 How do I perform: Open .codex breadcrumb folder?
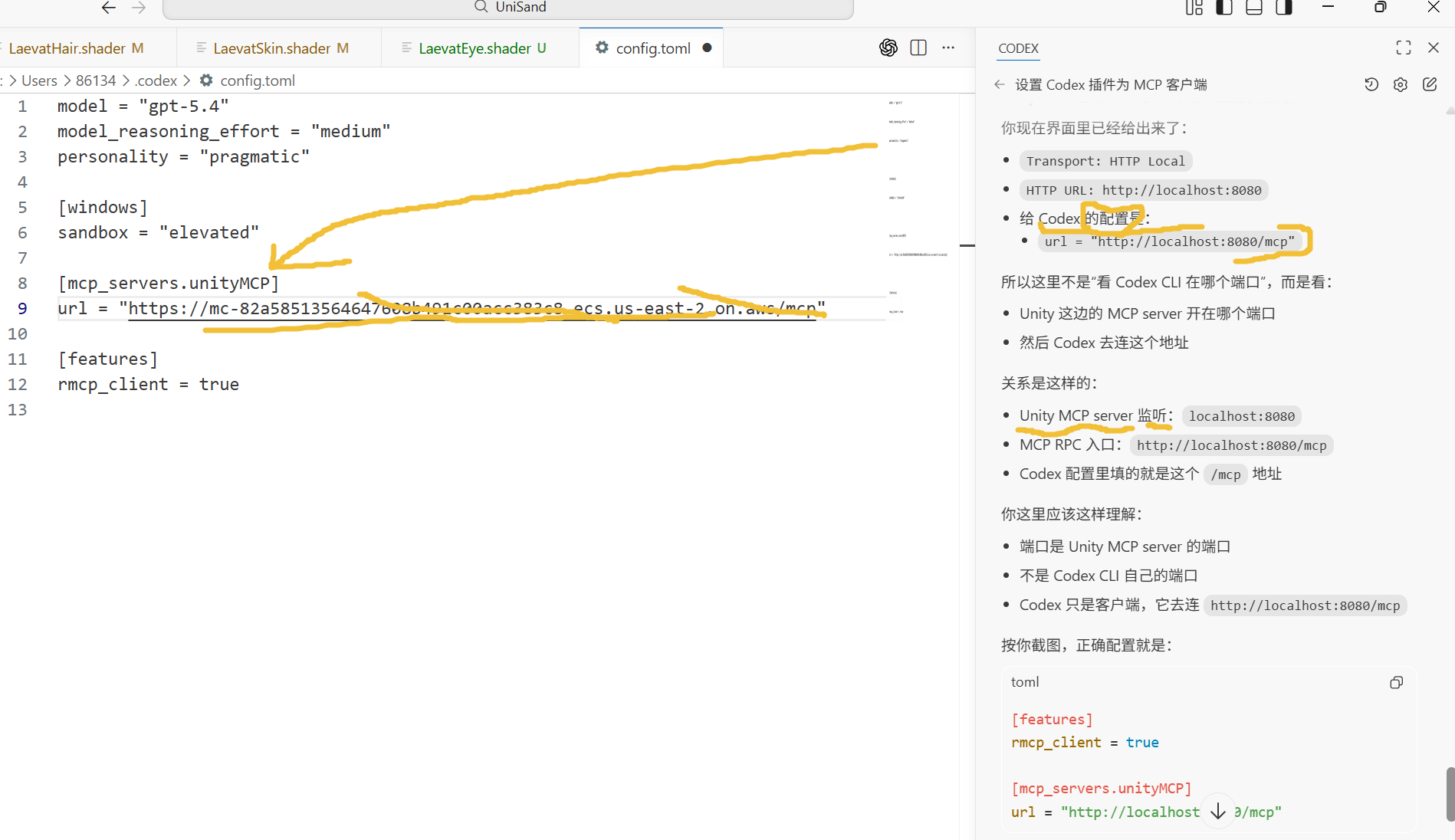(156, 80)
